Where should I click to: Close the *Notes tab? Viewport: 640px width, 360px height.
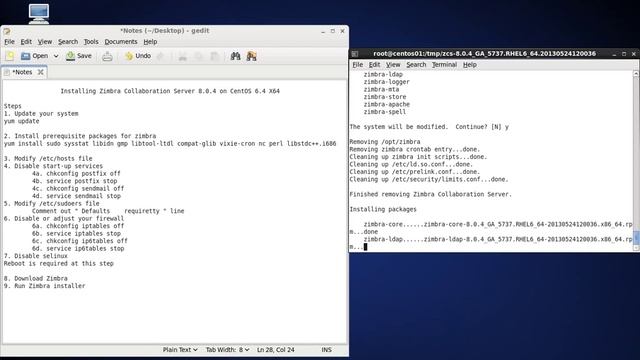(x=40, y=72)
